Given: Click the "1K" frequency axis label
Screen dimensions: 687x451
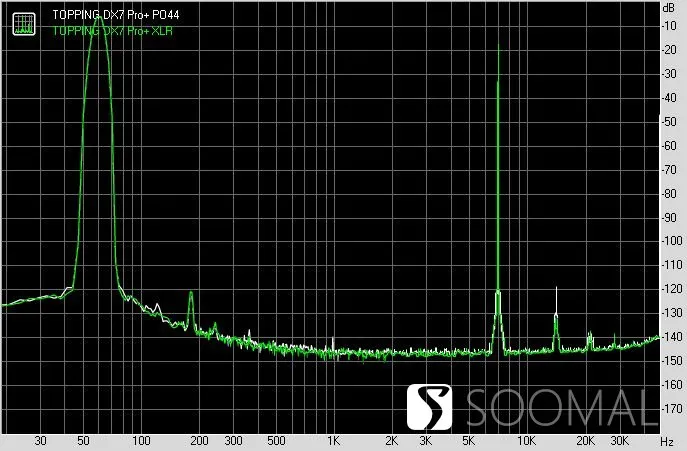Looking at the screenshot, I should click(x=333, y=441).
